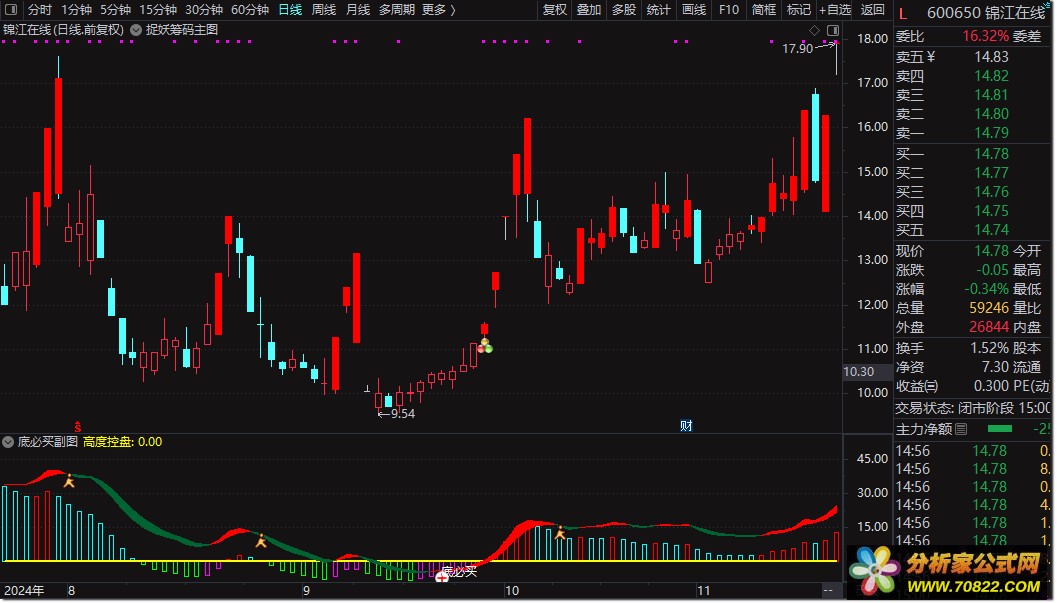Image resolution: width=1057 pixels, height=603 pixels.
Task: Click the 标记 mark button
Action: pos(799,10)
